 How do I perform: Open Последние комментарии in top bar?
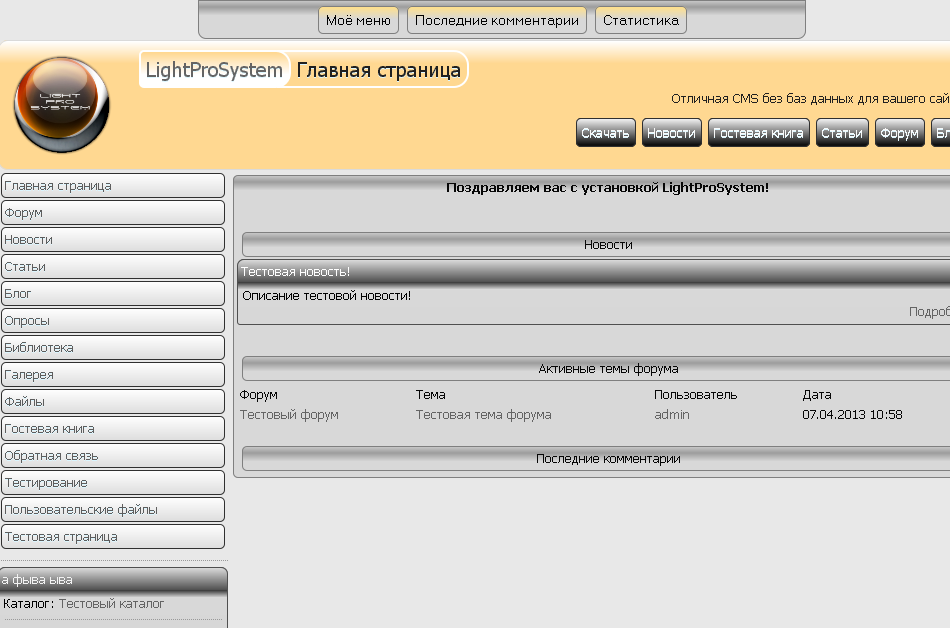pyautogui.click(x=497, y=21)
